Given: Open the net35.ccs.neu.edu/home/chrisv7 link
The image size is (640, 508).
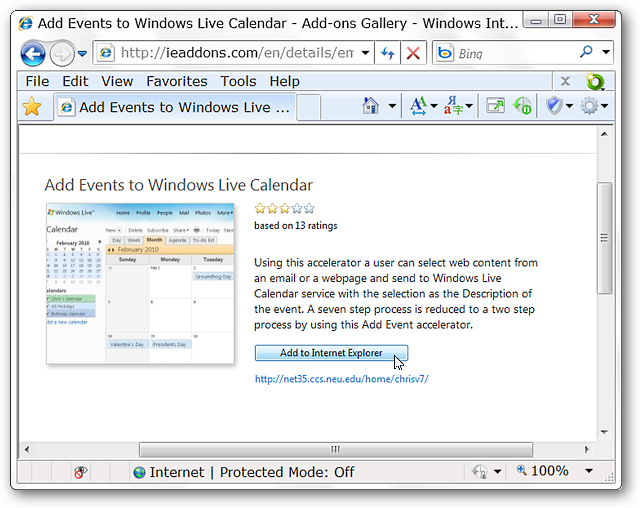Looking at the screenshot, I should tap(342, 379).
